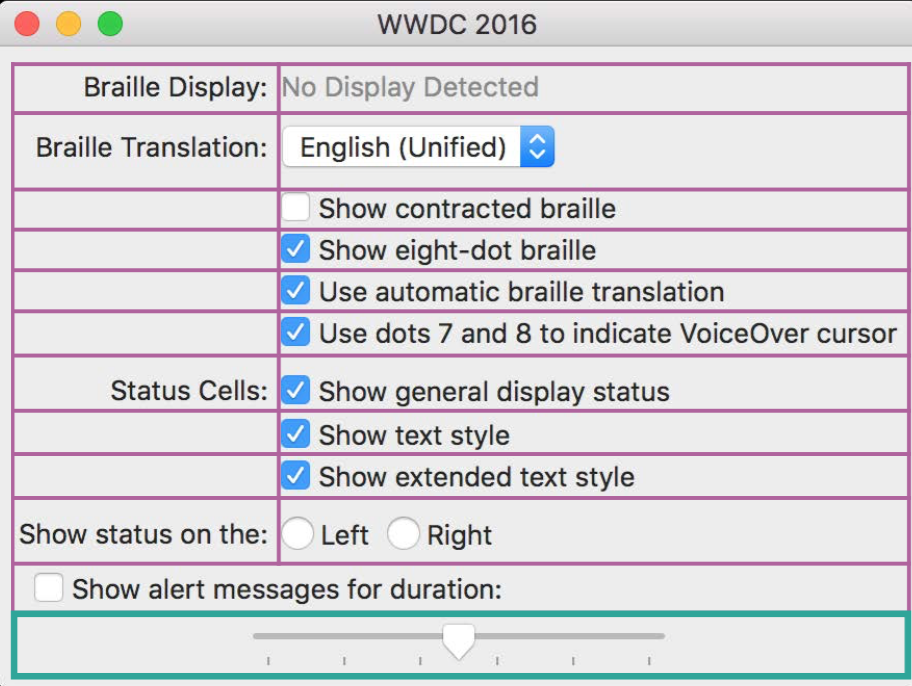Toggle Show general display status checkbox
This screenshot has width=912, height=686.
(295, 390)
